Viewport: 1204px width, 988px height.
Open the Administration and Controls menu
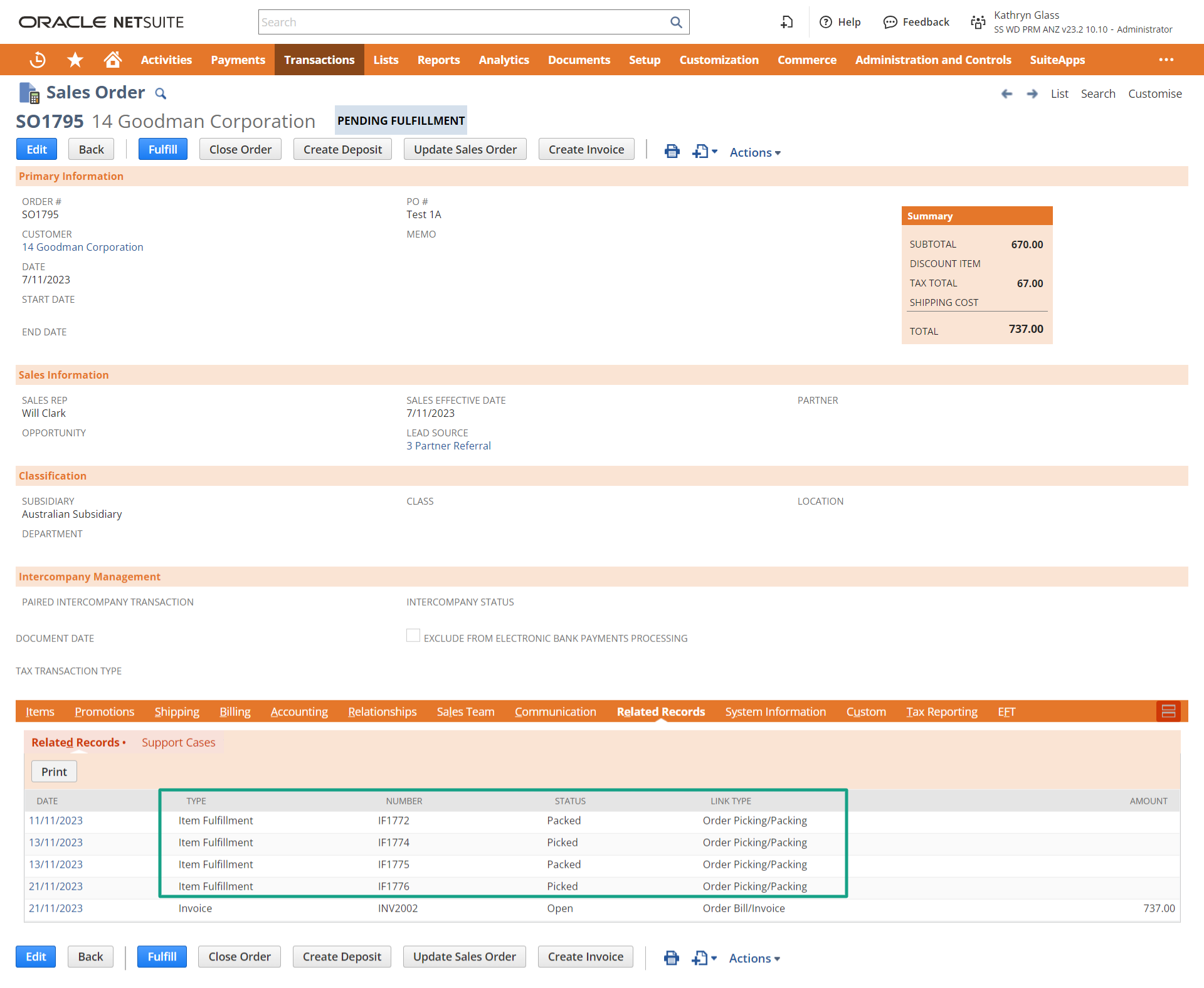[933, 60]
